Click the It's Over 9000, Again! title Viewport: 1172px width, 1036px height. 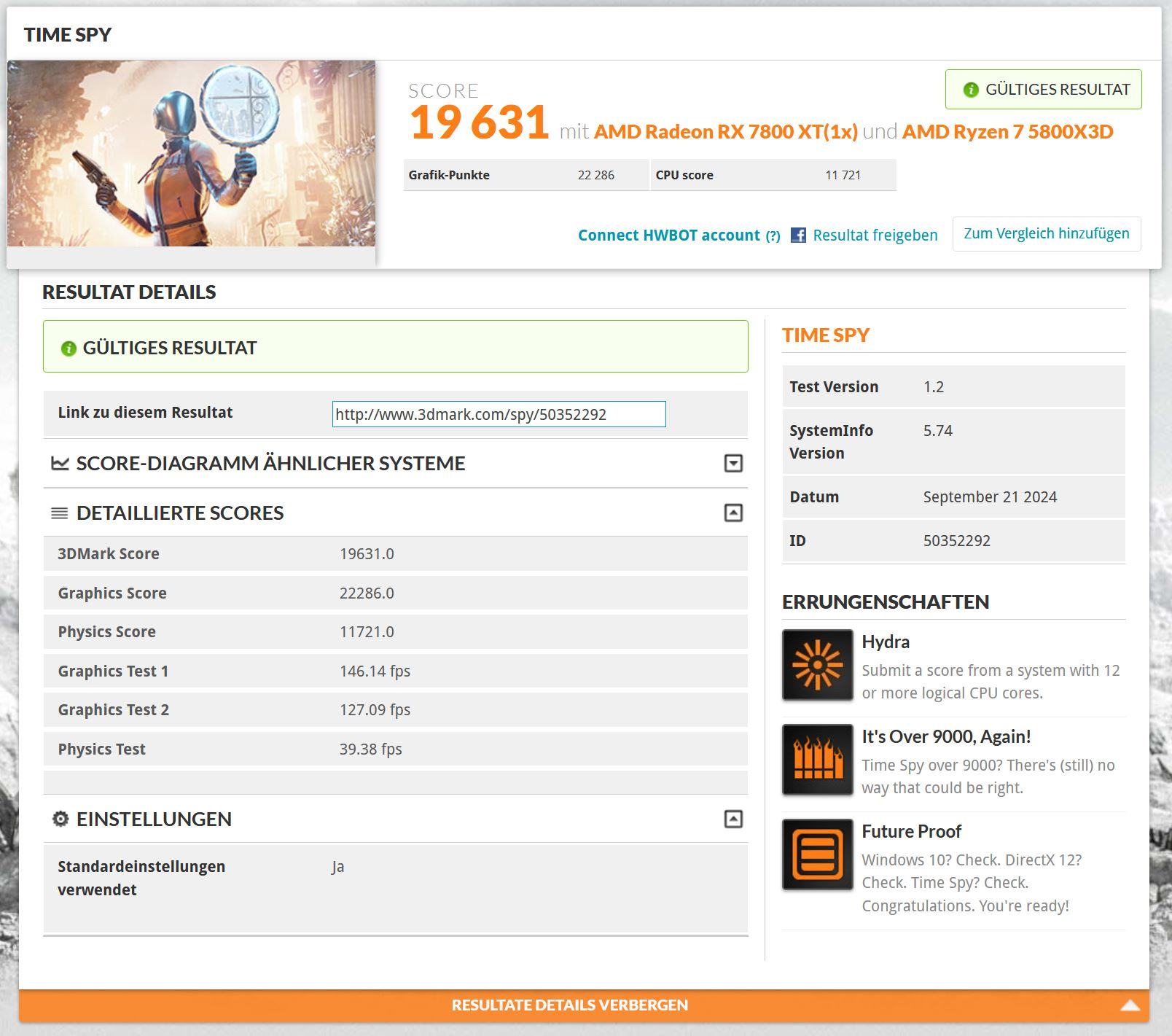pyautogui.click(x=946, y=736)
